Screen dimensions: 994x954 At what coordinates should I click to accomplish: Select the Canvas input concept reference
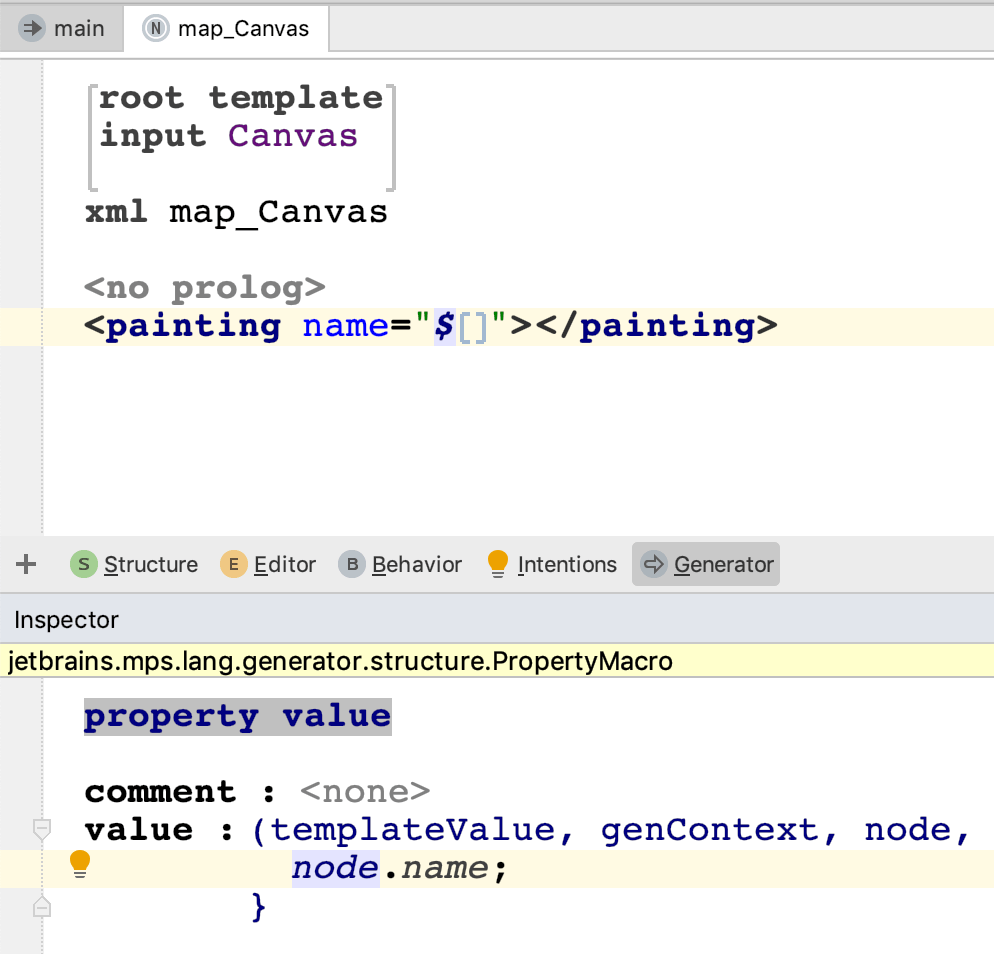(292, 136)
